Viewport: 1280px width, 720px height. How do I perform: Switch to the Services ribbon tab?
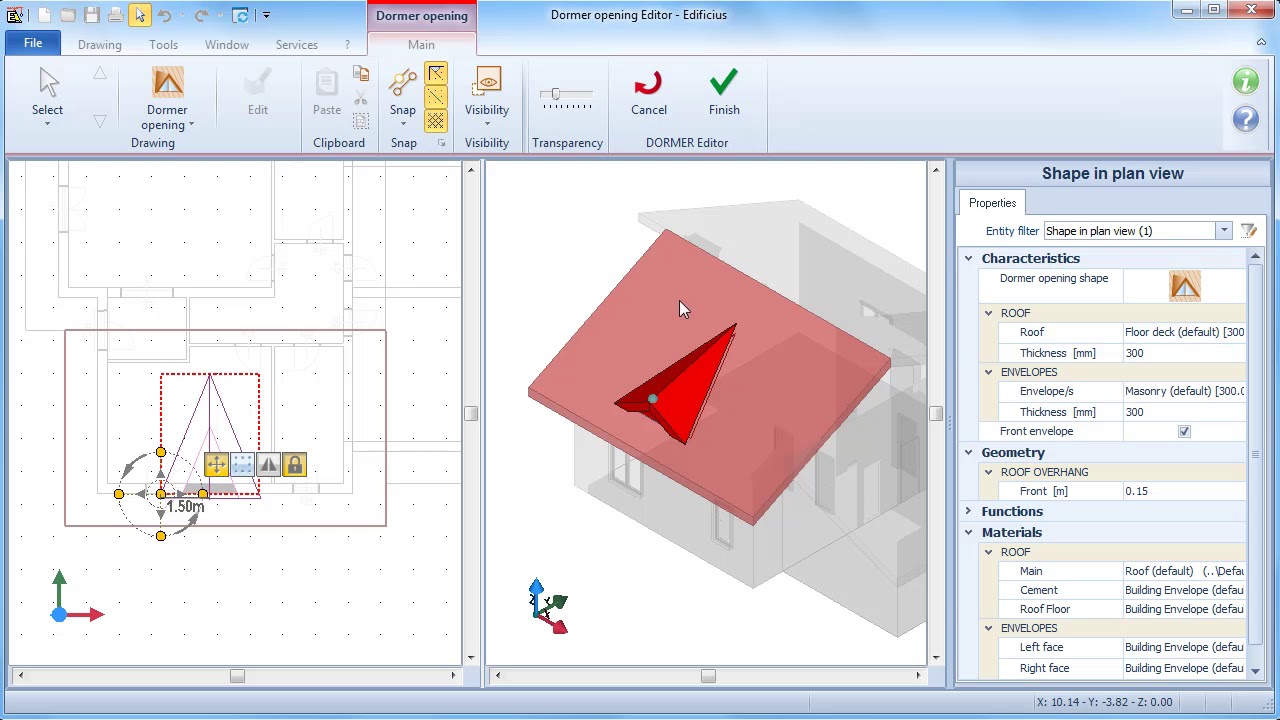click(x=297, y=45)
